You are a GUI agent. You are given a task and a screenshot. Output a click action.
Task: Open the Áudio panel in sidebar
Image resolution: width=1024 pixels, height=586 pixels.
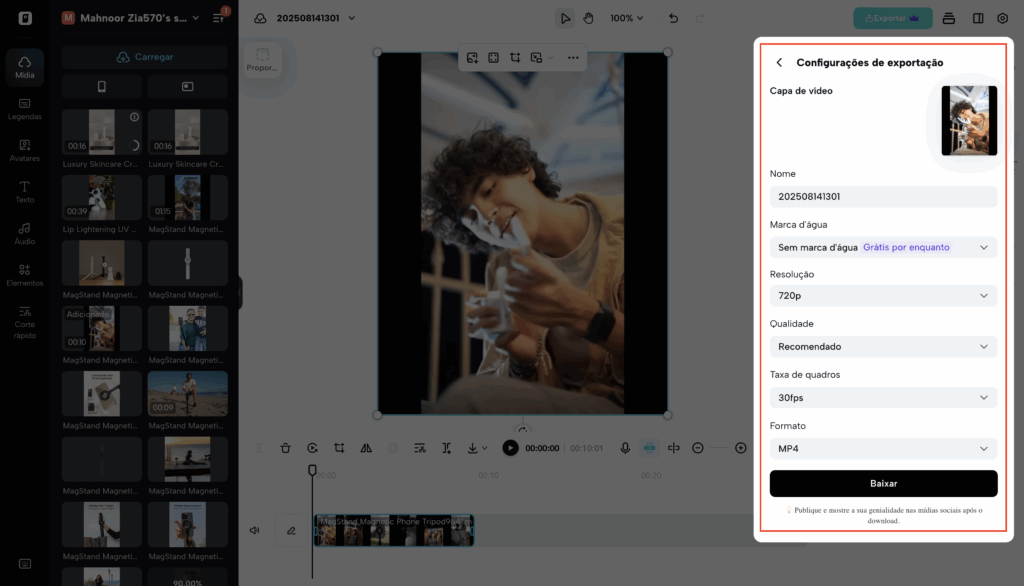tap(25, 233)
